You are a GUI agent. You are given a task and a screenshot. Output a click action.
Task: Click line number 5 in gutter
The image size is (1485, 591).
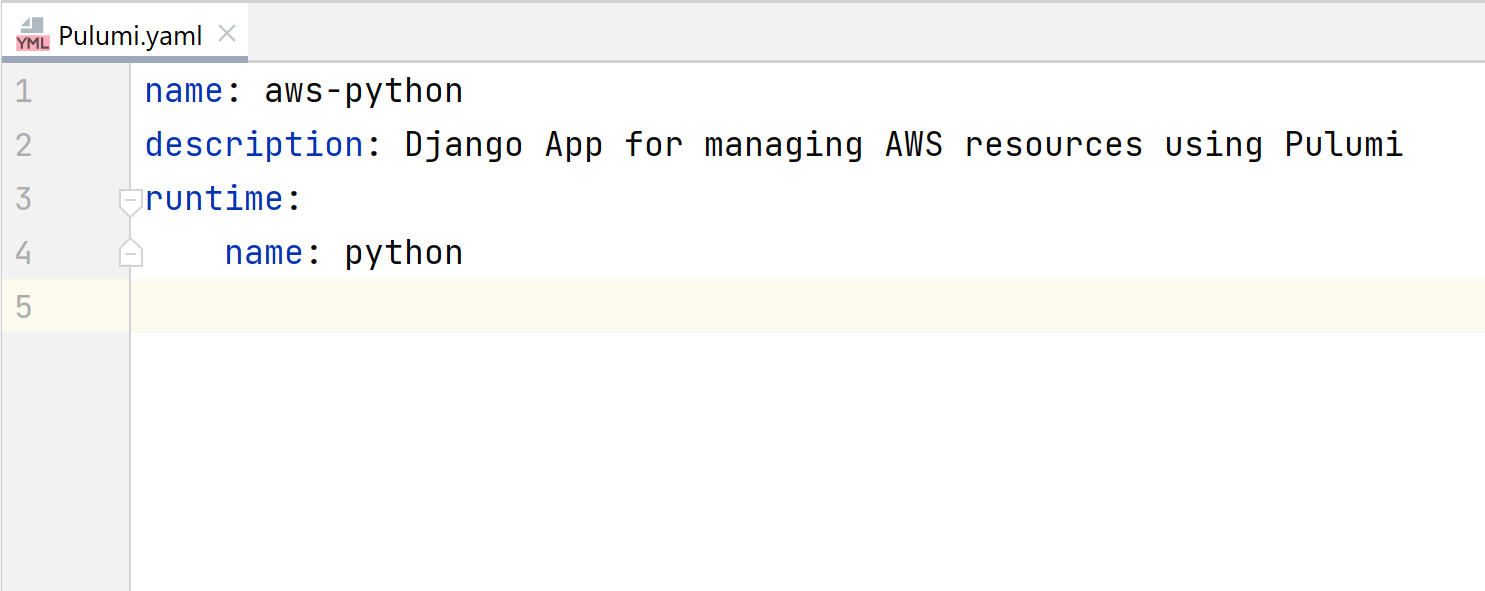[x=24, y=307]
